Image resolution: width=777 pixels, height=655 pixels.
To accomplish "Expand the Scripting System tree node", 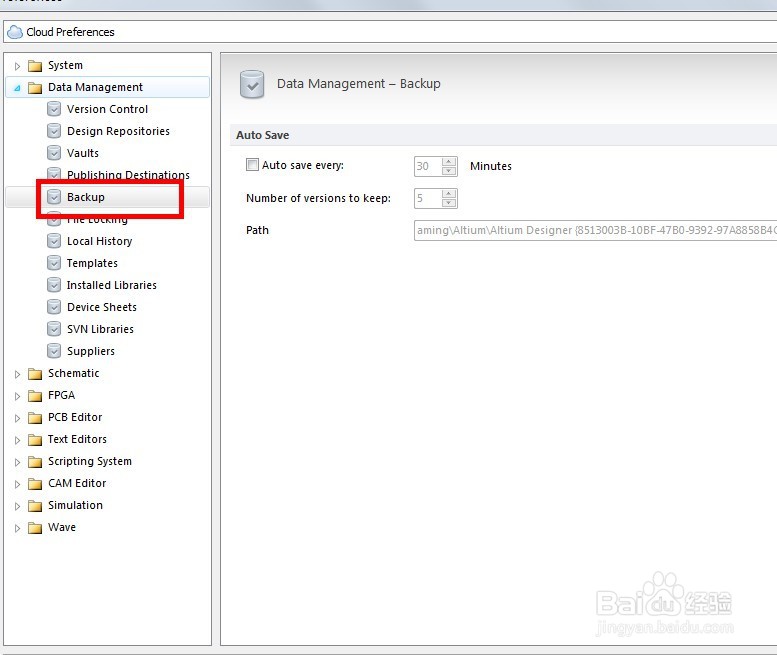I will [17, 462].
